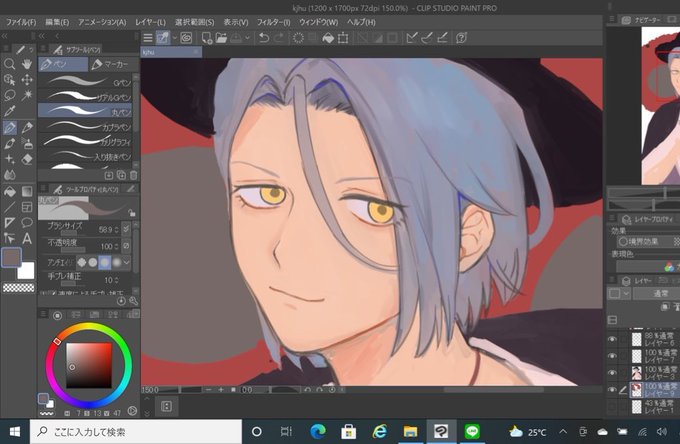This screenshot has height=444, width=680.
Task: Toggle visibility of layer レイヤー 7
Action: coord(612,356)
